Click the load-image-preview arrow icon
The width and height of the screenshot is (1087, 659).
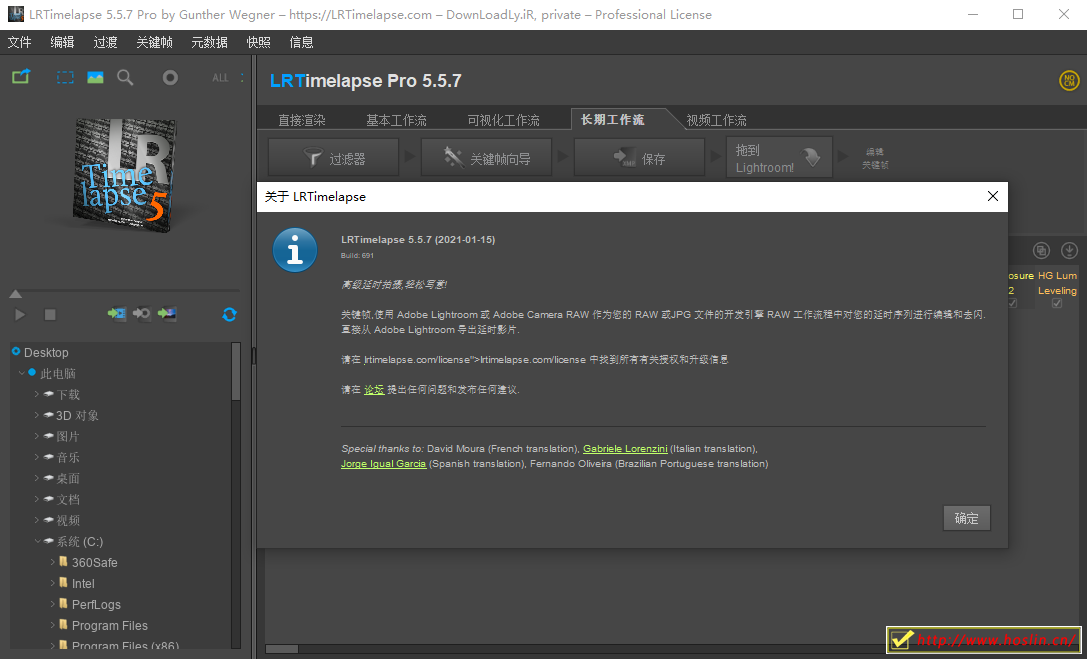[x=167, y=314]
